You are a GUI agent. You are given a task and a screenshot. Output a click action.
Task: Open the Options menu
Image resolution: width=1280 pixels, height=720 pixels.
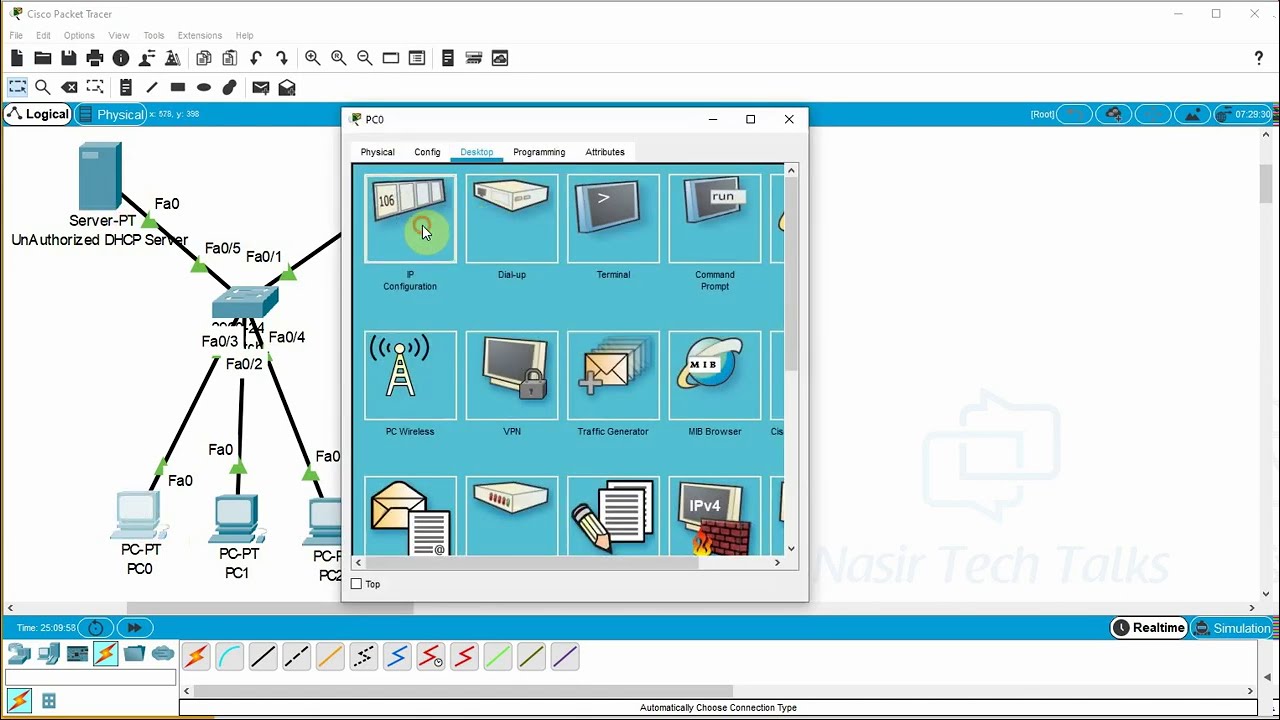coord(79,35)
